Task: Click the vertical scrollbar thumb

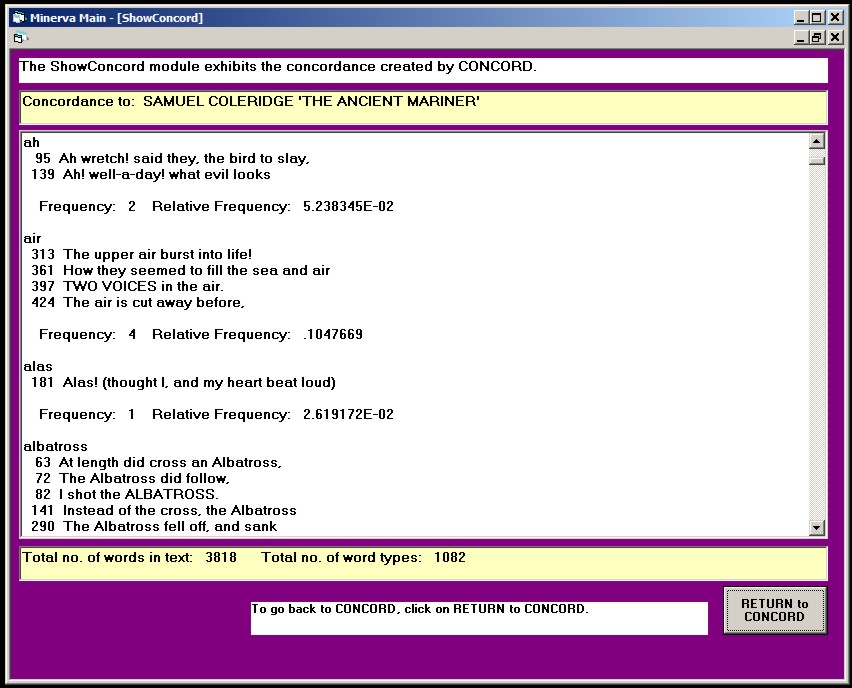Action: pyautogui.click(x=817, y=159)
